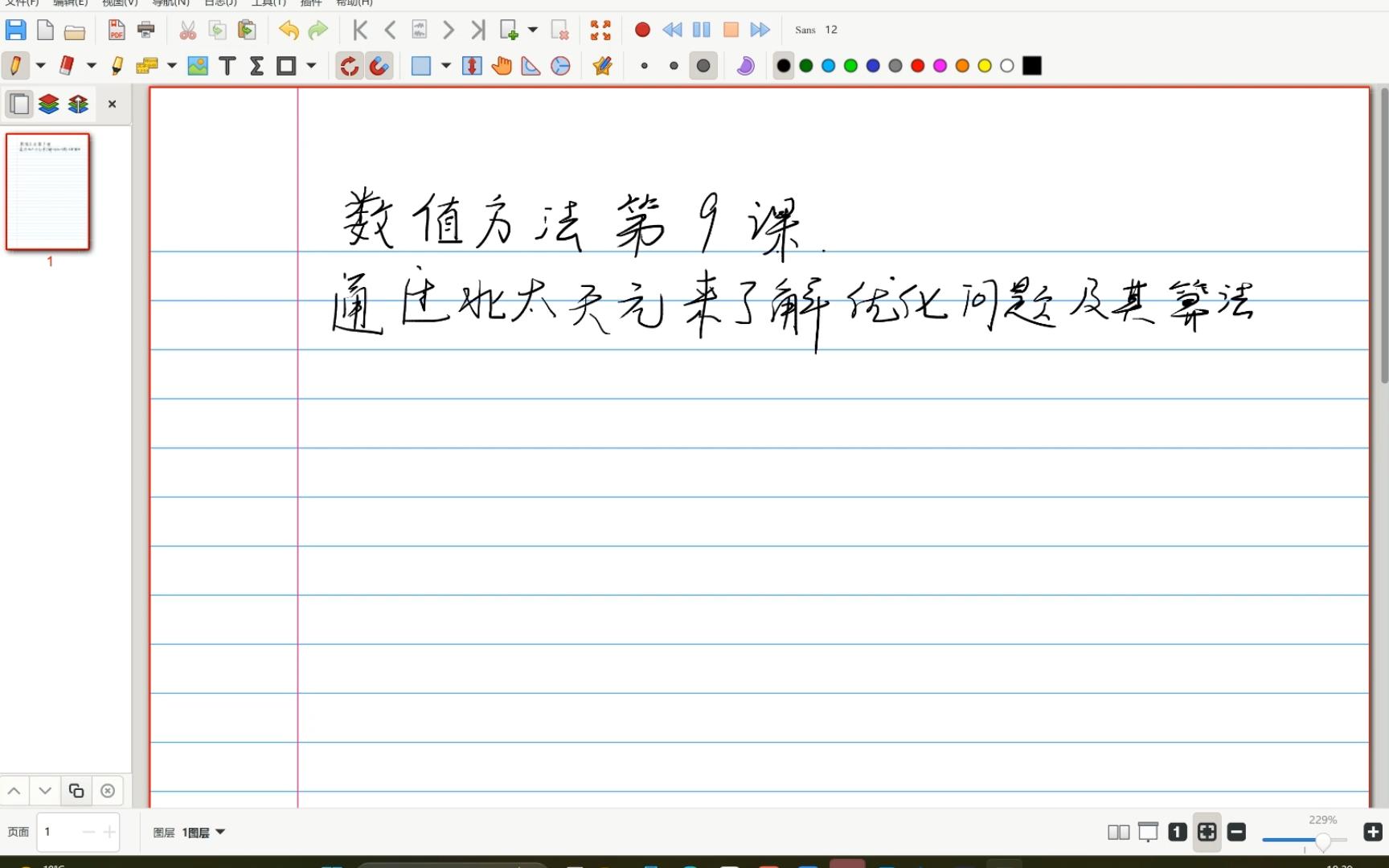Cut the selection with the scissors icon
The height and width of the screenshot is (868, 1389).
pos(187,31)
